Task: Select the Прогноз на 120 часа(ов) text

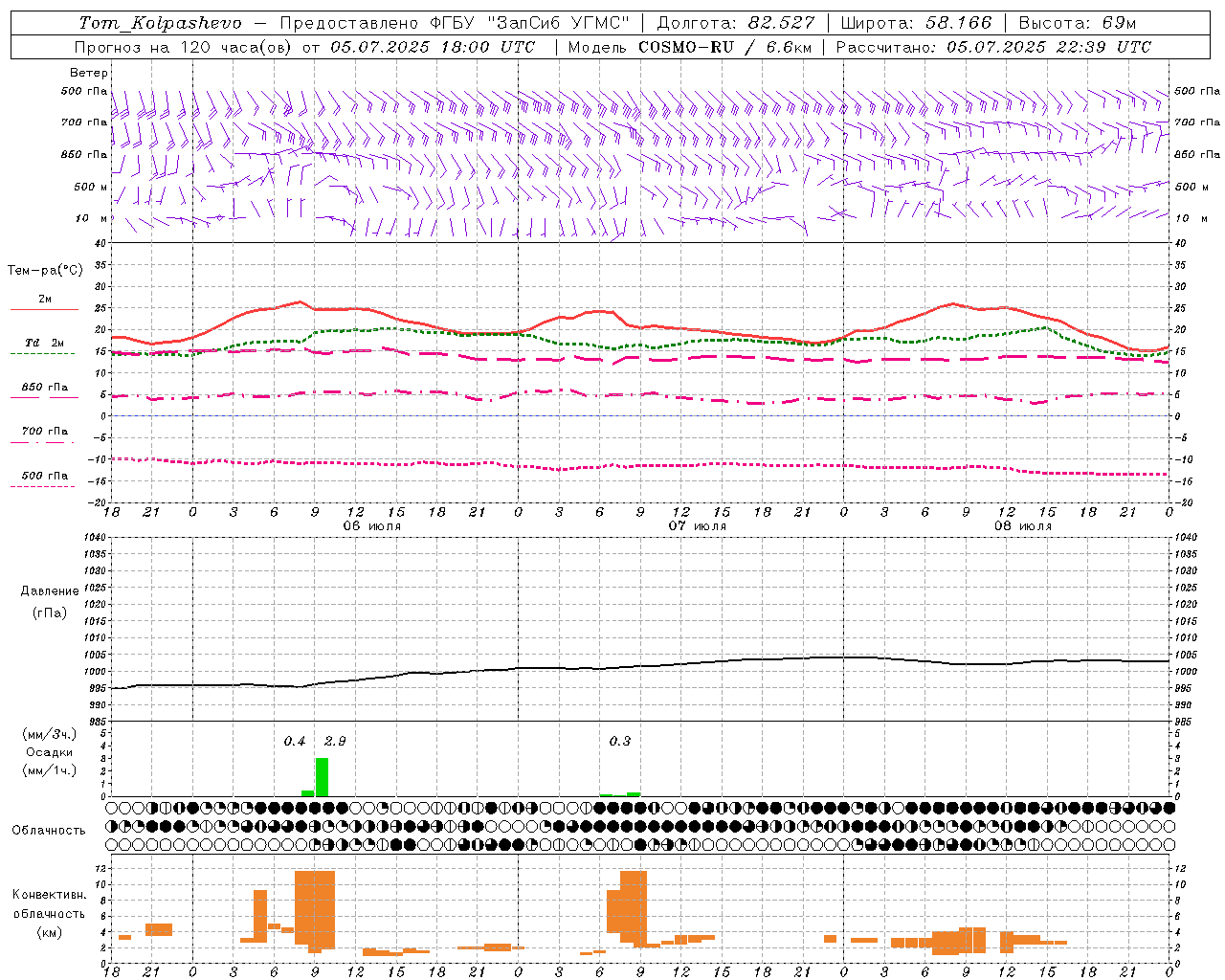Action: 184,47
